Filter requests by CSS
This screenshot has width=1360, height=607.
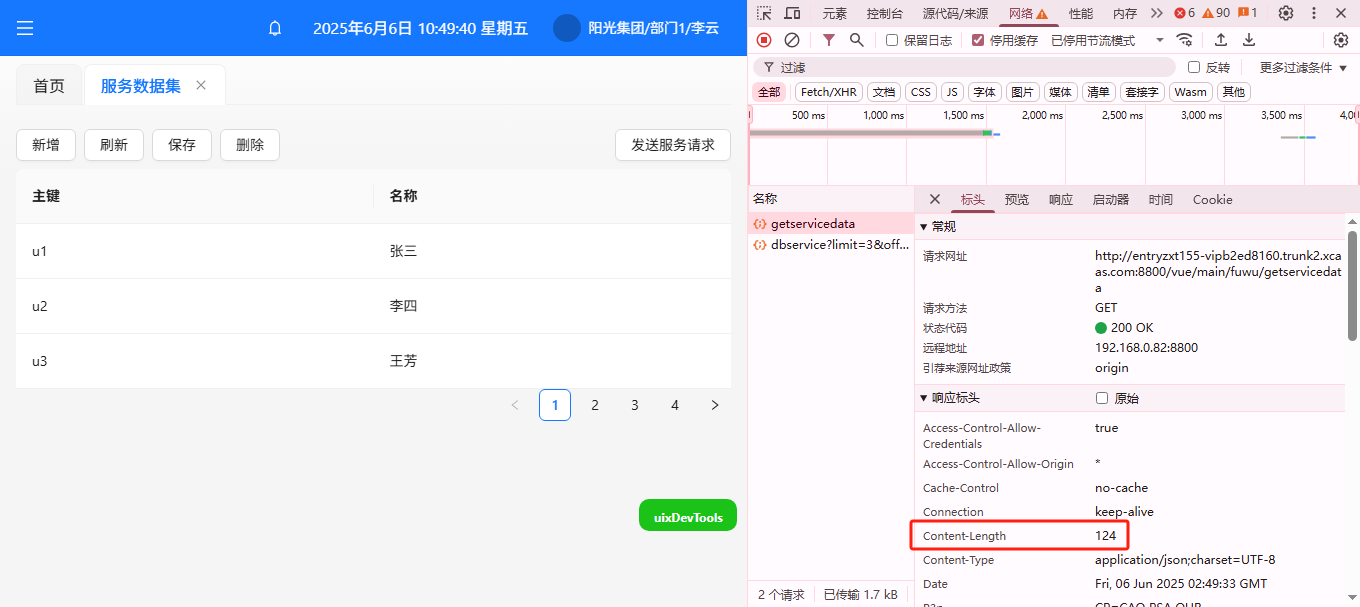921,92
